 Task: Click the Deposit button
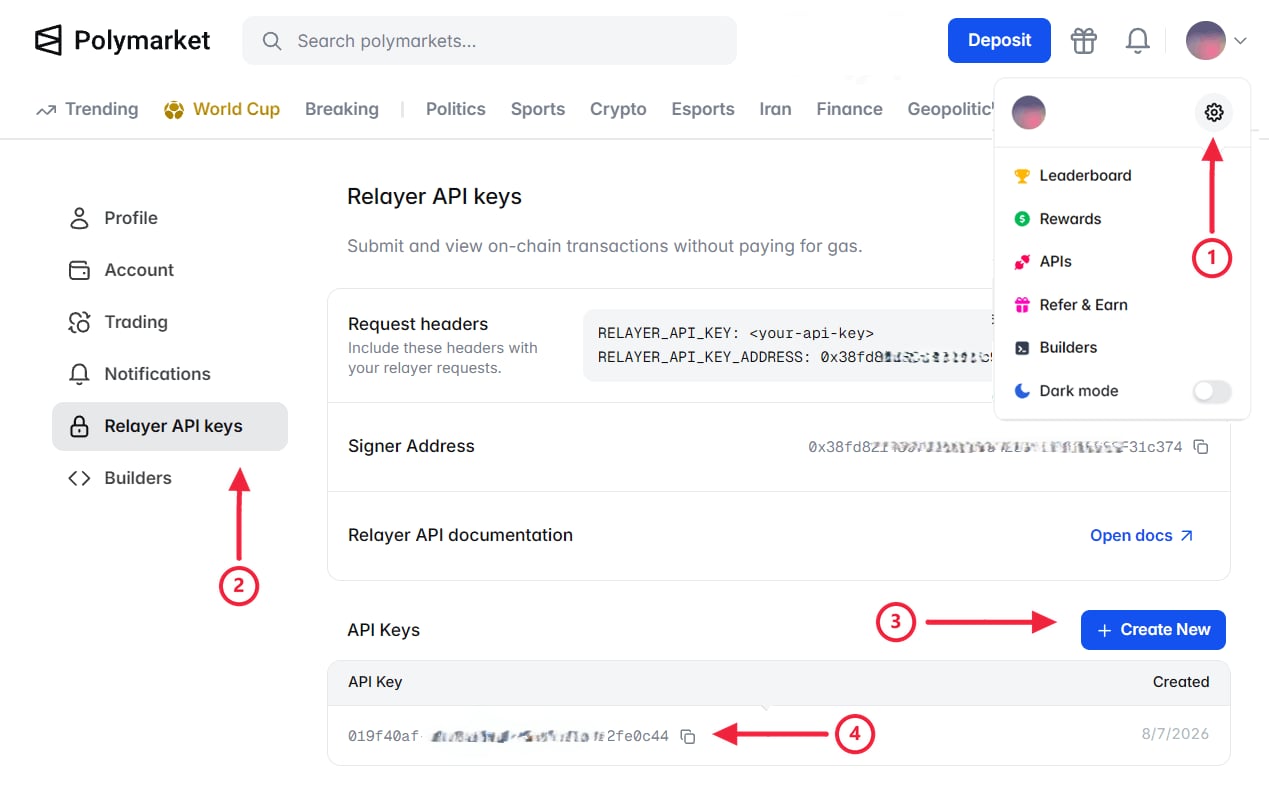999,40
